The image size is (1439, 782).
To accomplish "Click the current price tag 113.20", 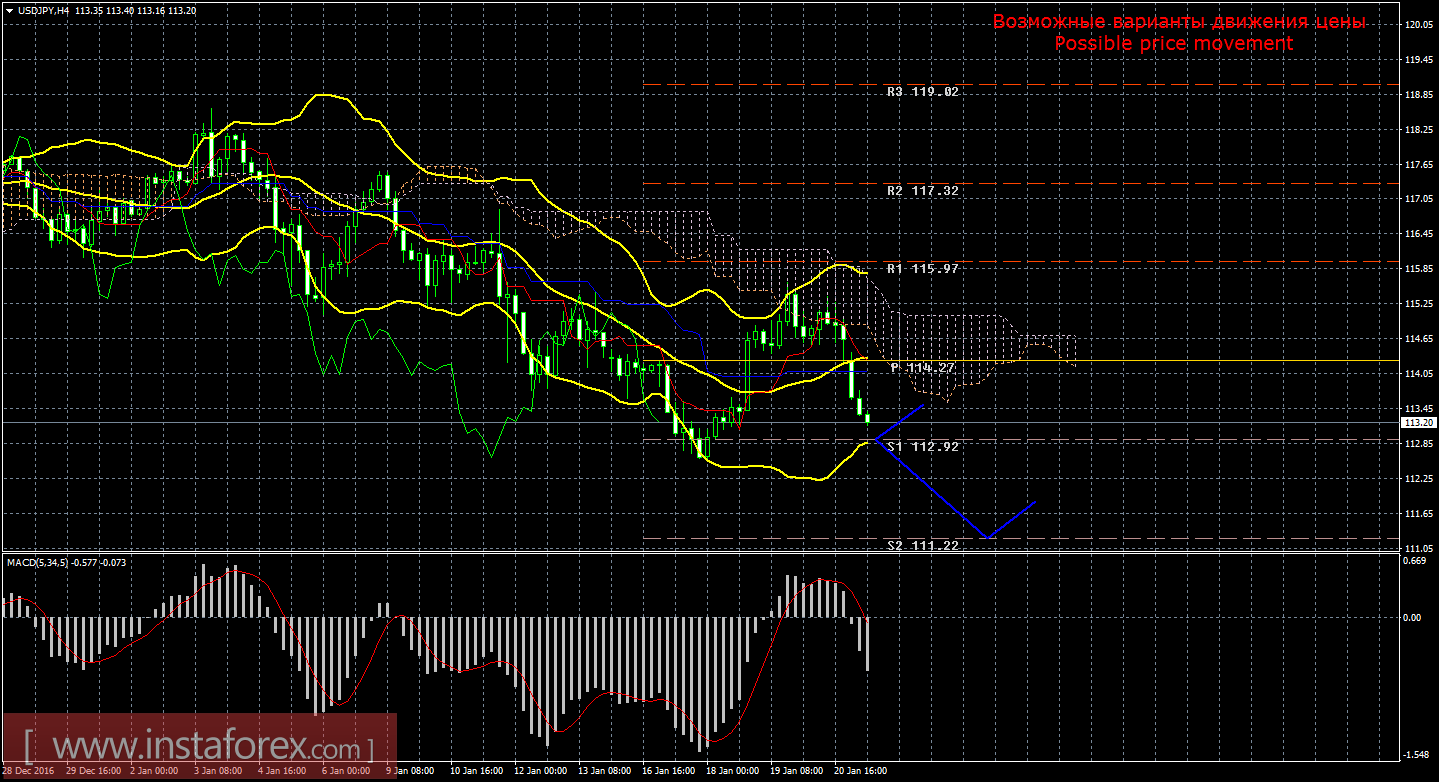I will point(1415,423).
